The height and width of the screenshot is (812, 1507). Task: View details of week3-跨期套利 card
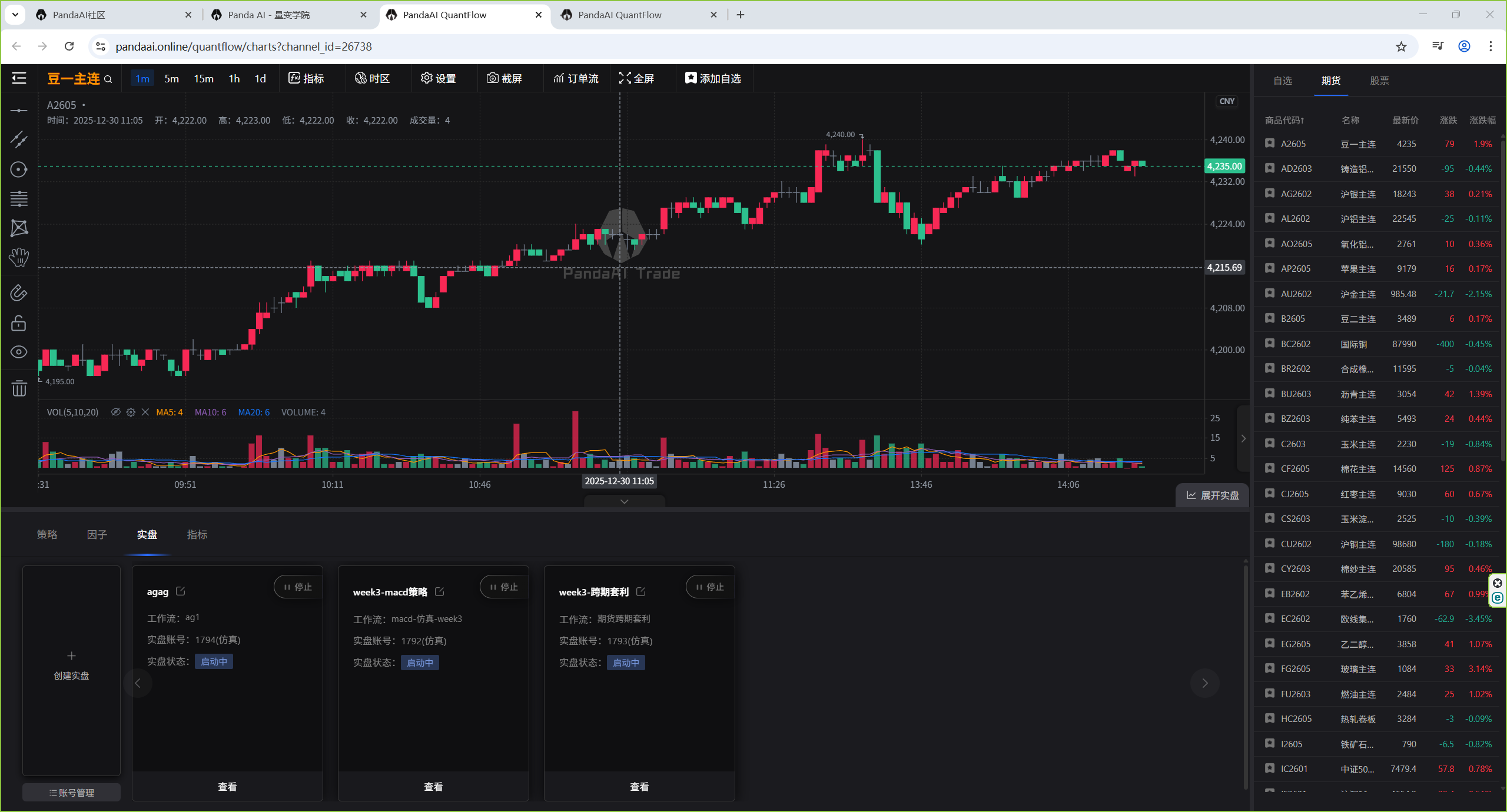pos(639,787)
